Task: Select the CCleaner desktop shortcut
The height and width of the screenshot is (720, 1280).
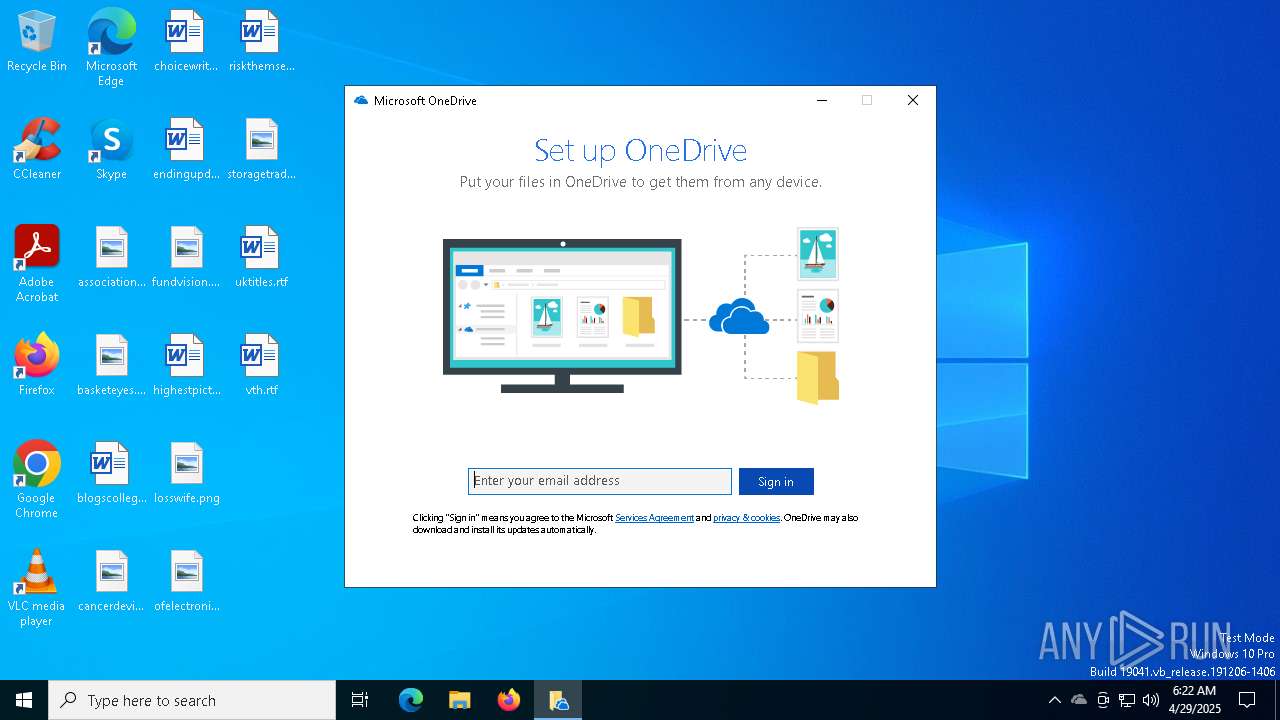Action: click(x=37, y=150)
